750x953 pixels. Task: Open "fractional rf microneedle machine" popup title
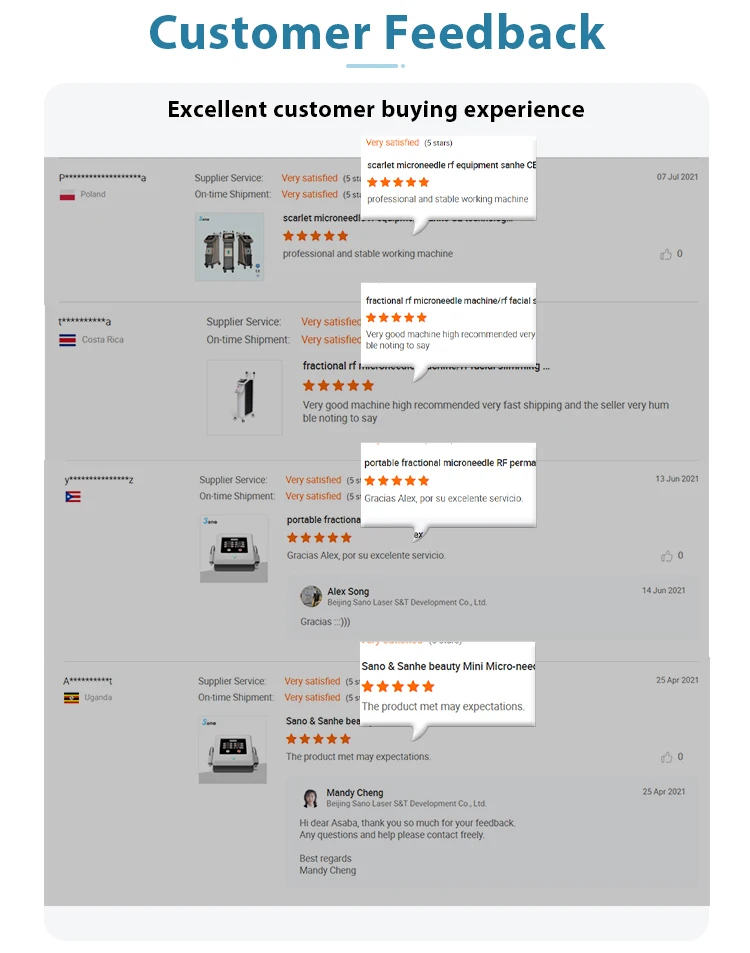[x=450, y=300]
